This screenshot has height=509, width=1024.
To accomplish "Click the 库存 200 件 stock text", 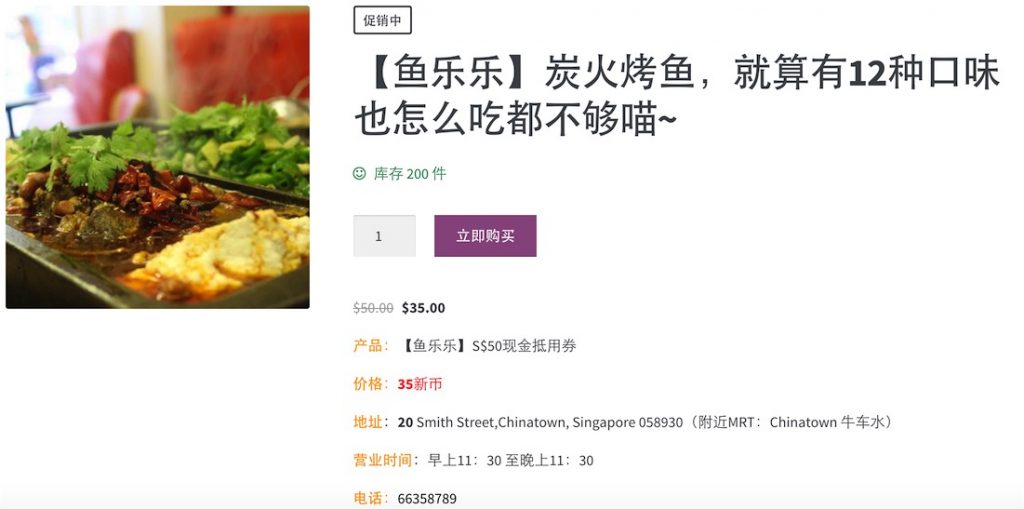I will [x=410, y=174].
